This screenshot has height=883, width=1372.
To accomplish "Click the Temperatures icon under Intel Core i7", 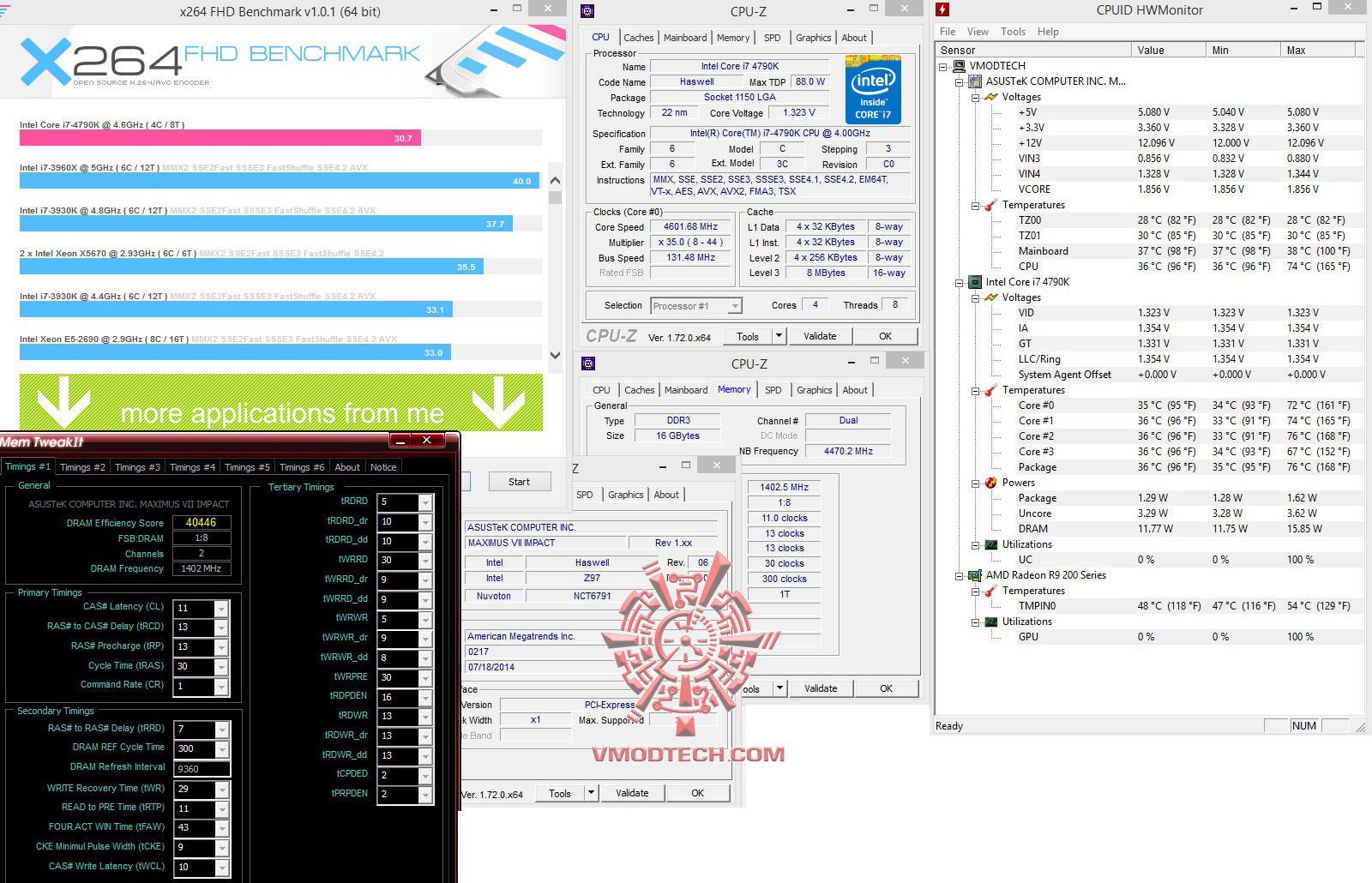I will [991, 390].
